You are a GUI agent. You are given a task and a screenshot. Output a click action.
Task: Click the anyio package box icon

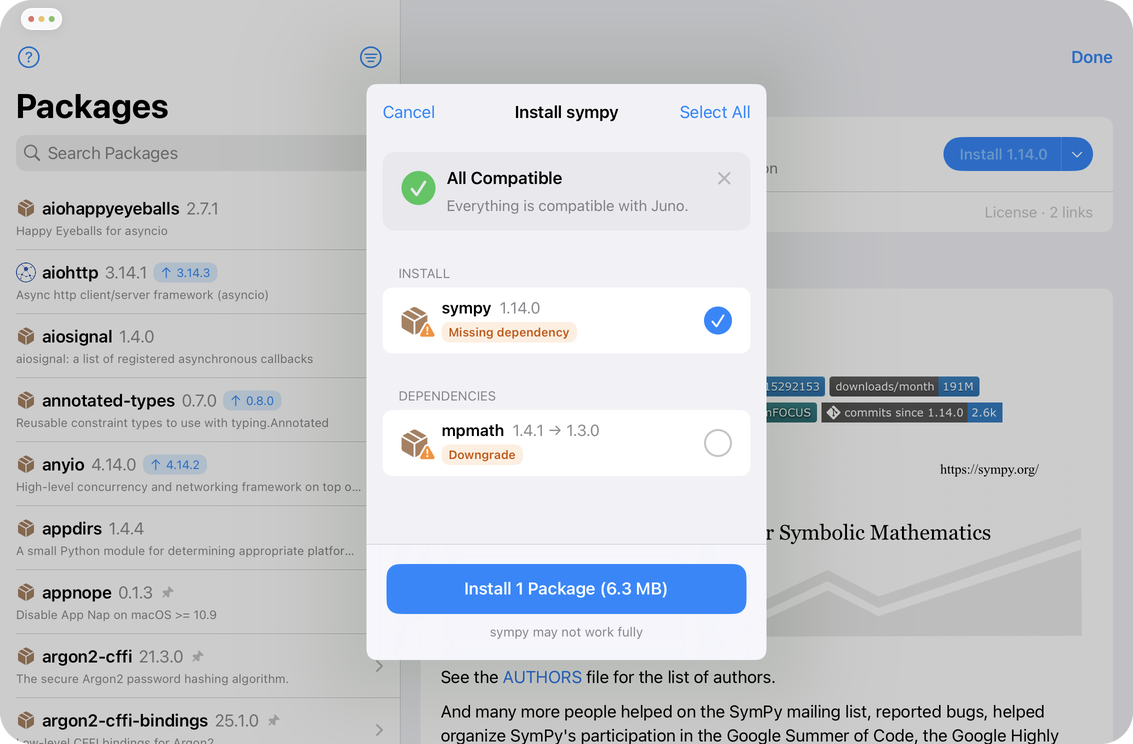point(26,464)
